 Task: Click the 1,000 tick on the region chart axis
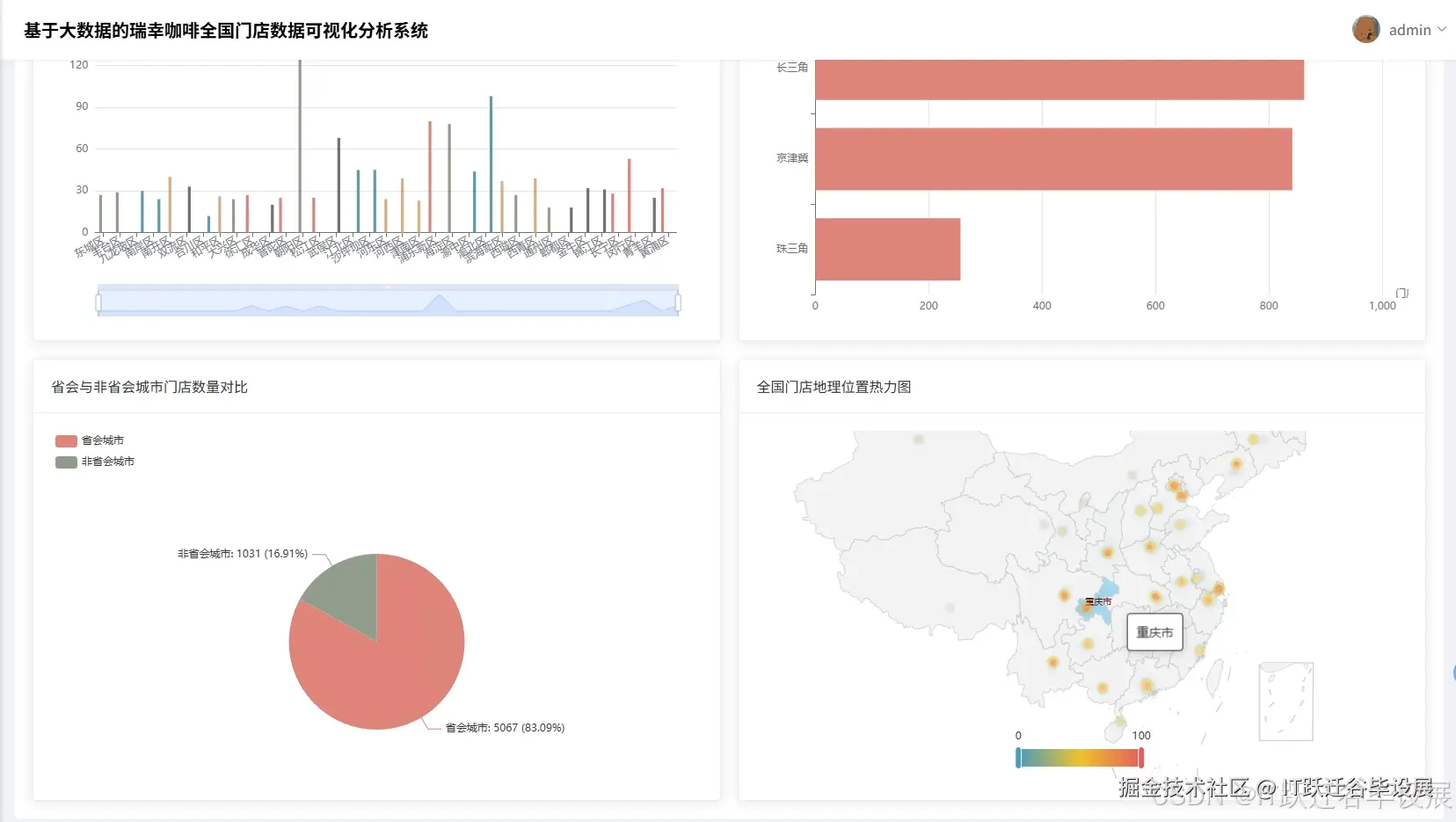(1382, 306)
